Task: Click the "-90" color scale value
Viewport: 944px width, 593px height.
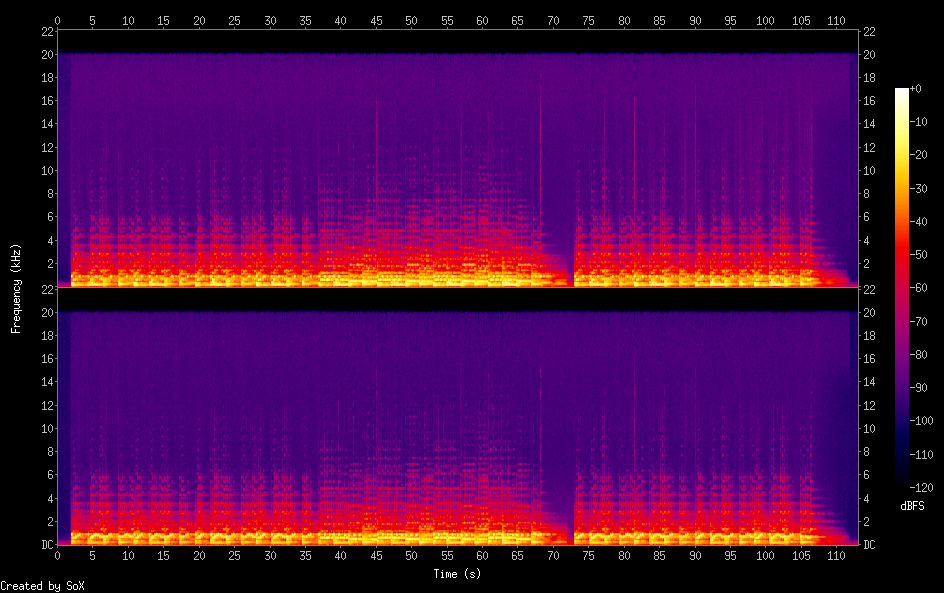Action: [918, 388]
